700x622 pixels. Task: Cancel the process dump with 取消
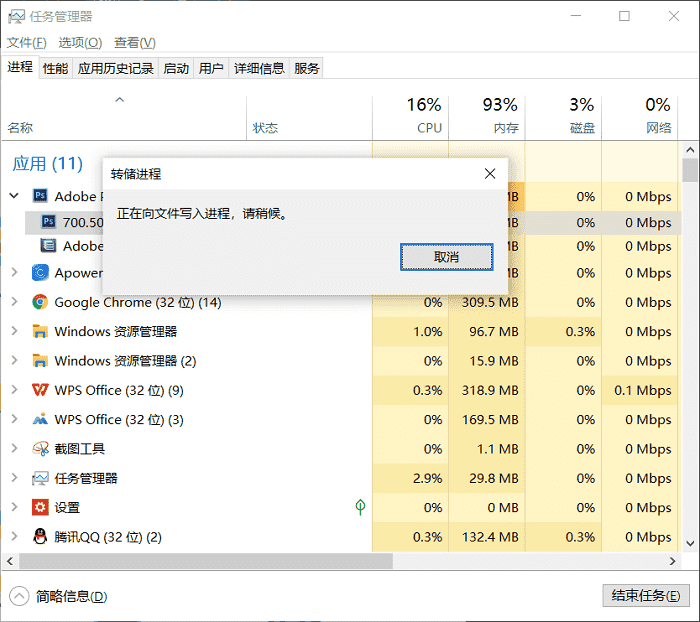tap(446, 257)
